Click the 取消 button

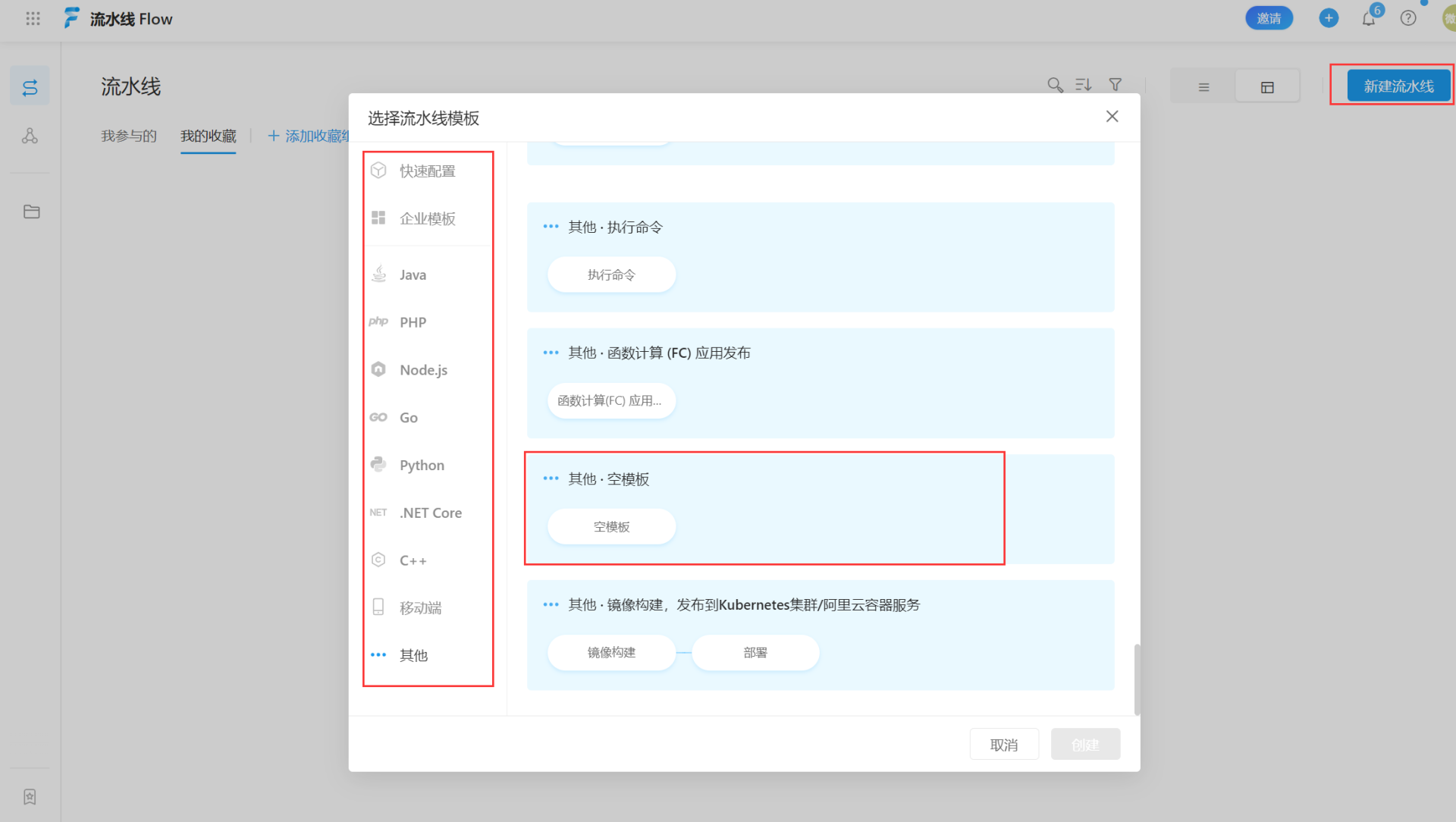[x=1004, y=745]
